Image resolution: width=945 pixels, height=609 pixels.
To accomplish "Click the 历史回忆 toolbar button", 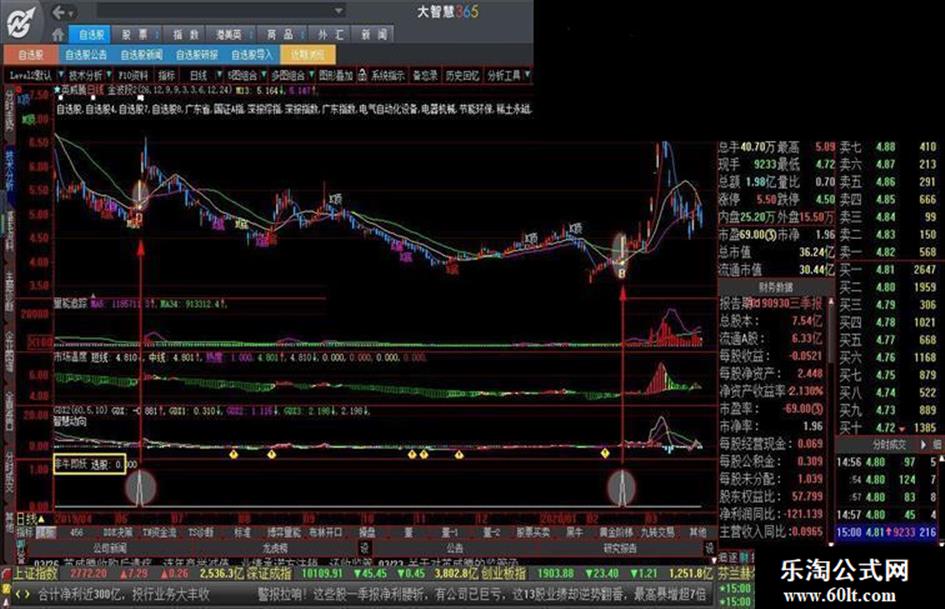I will [x=462, y=75].
